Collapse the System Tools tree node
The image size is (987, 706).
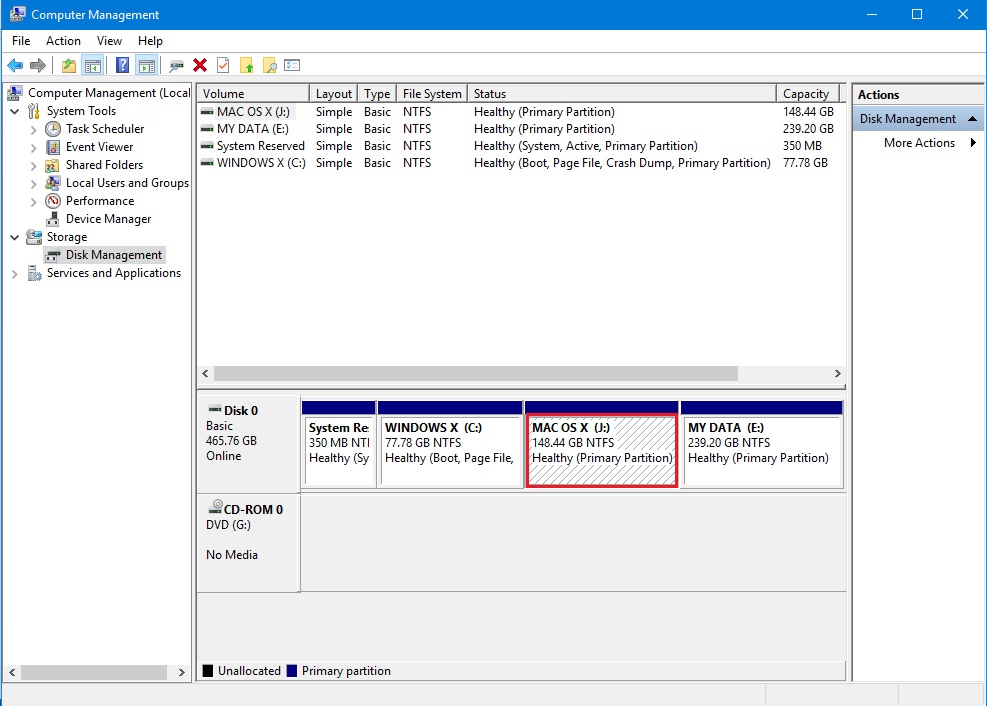[x=15, y=111]
